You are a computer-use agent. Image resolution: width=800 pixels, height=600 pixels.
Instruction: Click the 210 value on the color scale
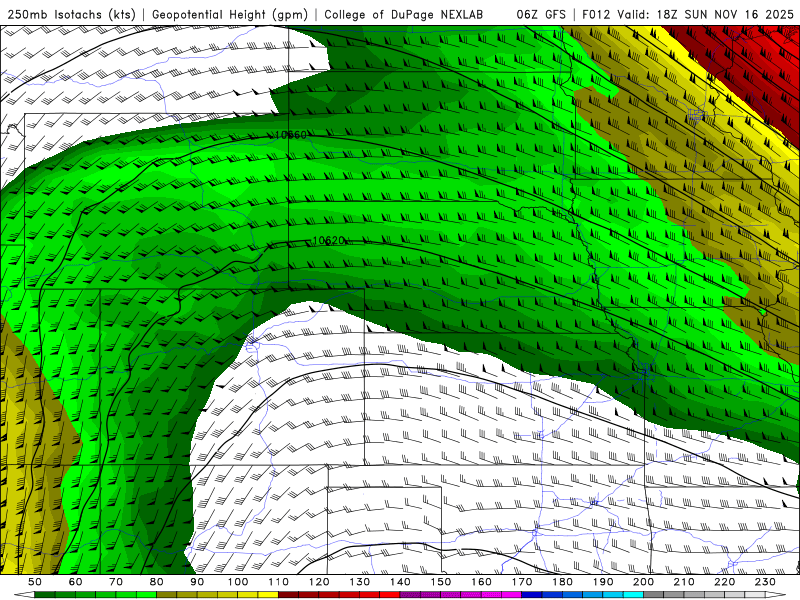click(x=684, y=582)
